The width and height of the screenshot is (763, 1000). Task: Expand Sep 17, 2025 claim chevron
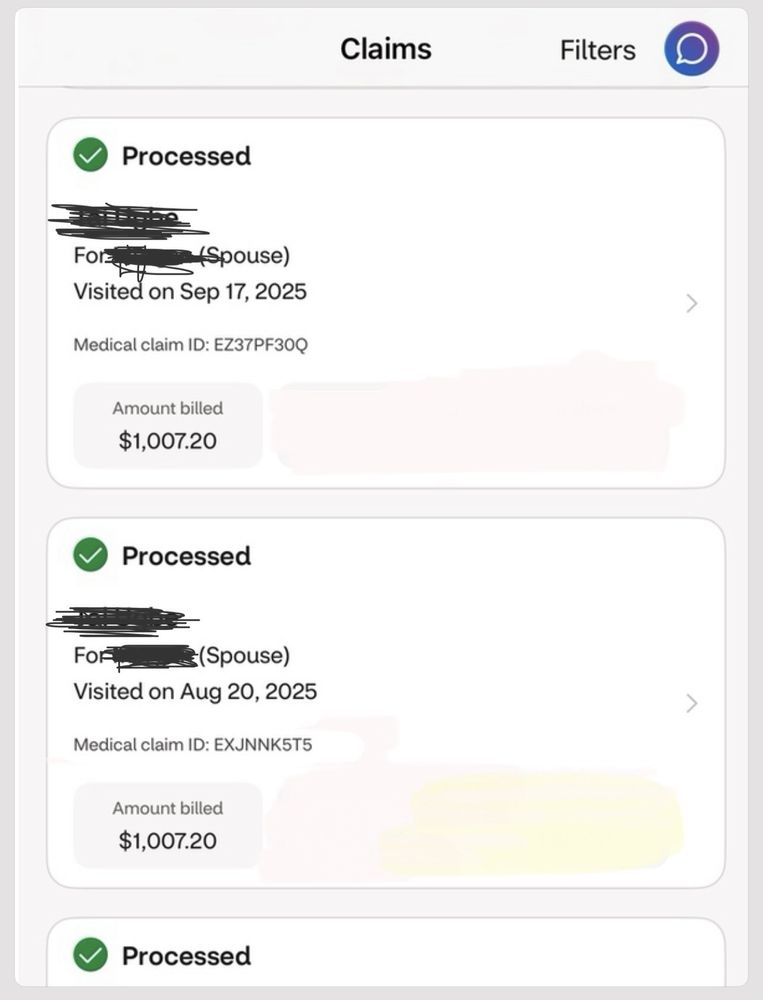point(691,304)
